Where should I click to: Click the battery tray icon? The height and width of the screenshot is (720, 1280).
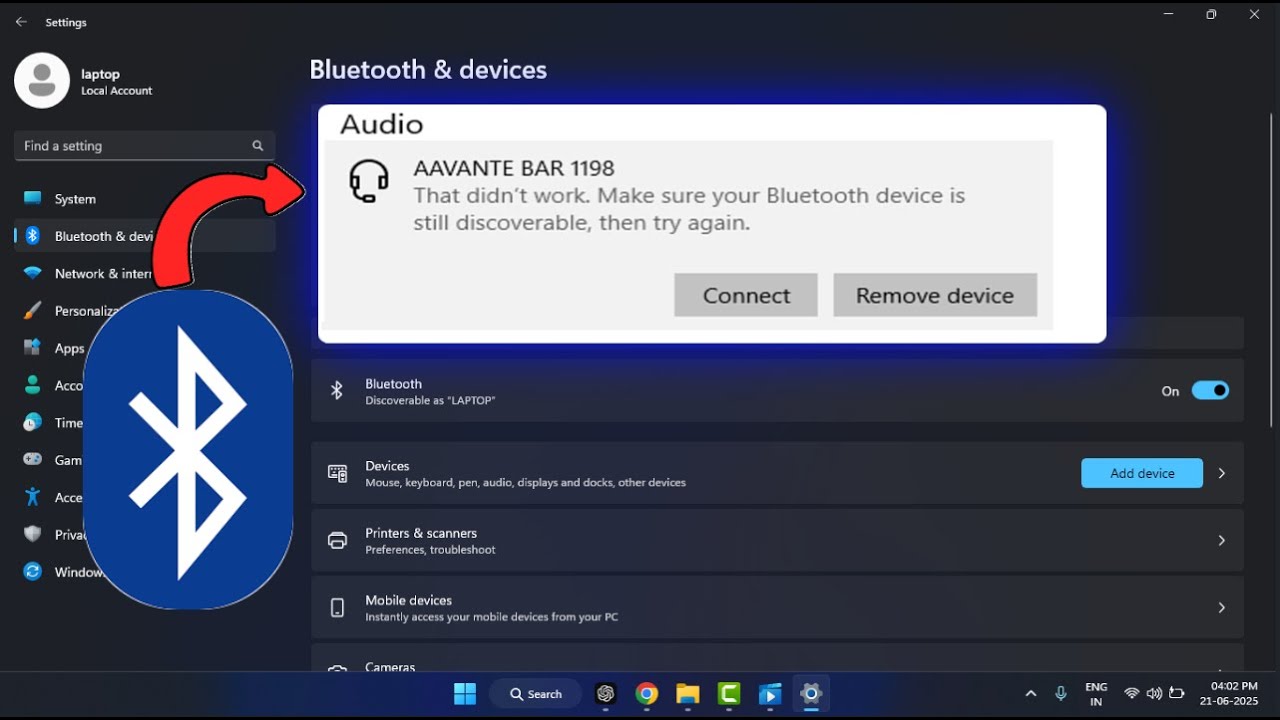point(1177,693)
